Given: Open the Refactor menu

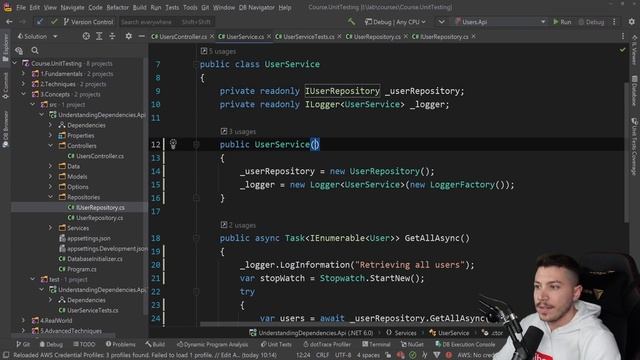Looking at the screenshot, I should [x=118, y=7].
